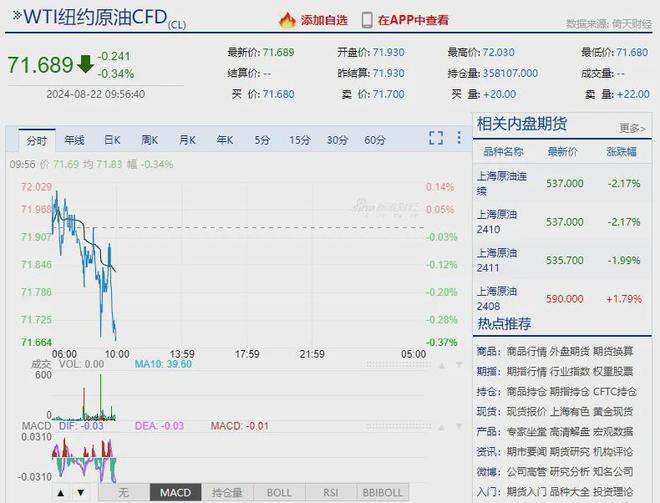
Task: Expand the MACD panel with faded down arrow
Action: point(459,427)
